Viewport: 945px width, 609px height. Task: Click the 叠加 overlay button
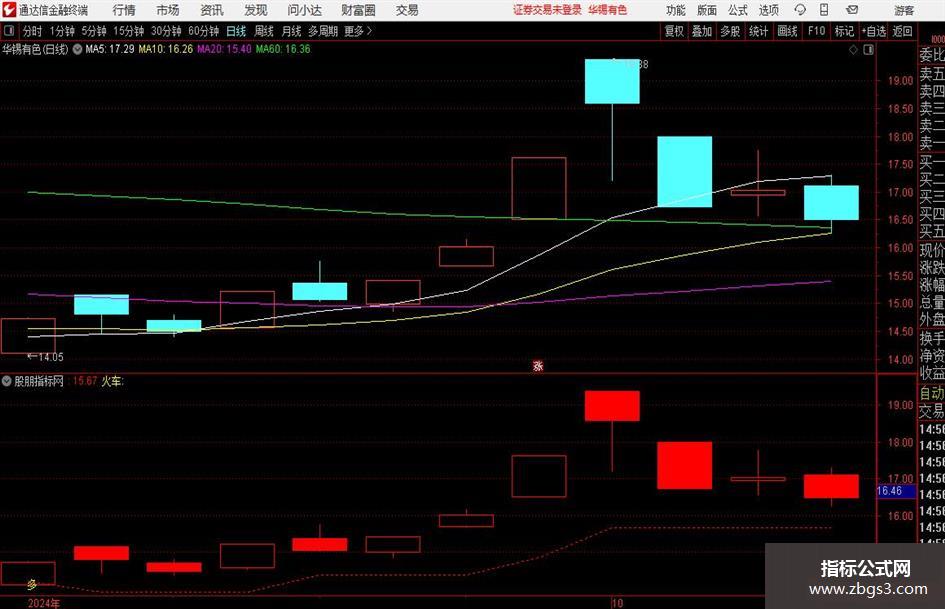pyautogui.click(x=702, y=31)
